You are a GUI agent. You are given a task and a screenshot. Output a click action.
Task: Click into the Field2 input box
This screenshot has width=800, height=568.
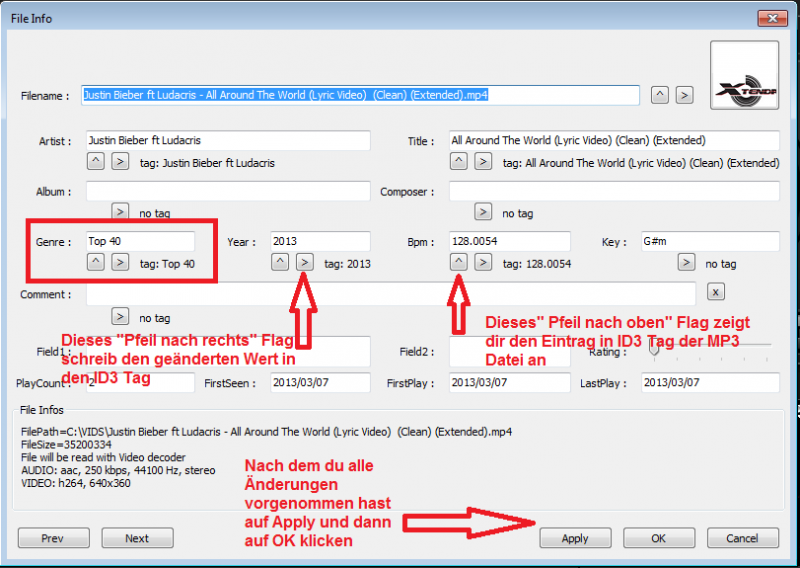tap(510, 351)
